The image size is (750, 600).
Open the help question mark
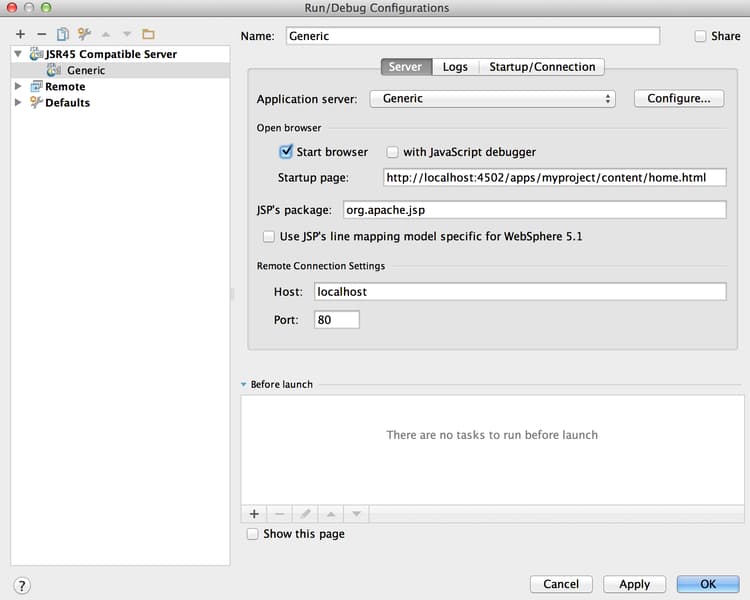(22, 585)
